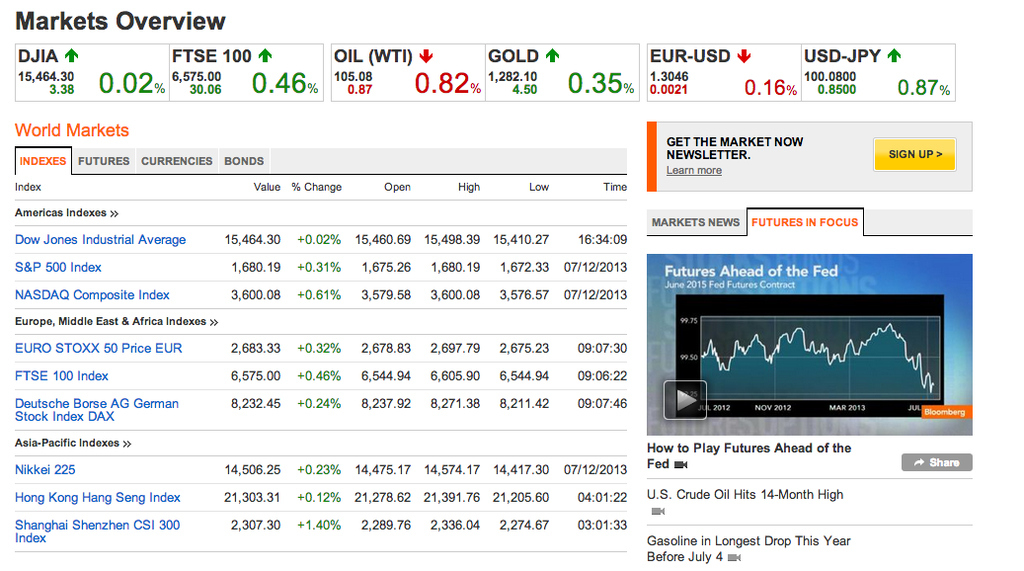1024x571 pixels.
Task: Click the OIL (WTI) ticker title
Action: coord(373,56)
